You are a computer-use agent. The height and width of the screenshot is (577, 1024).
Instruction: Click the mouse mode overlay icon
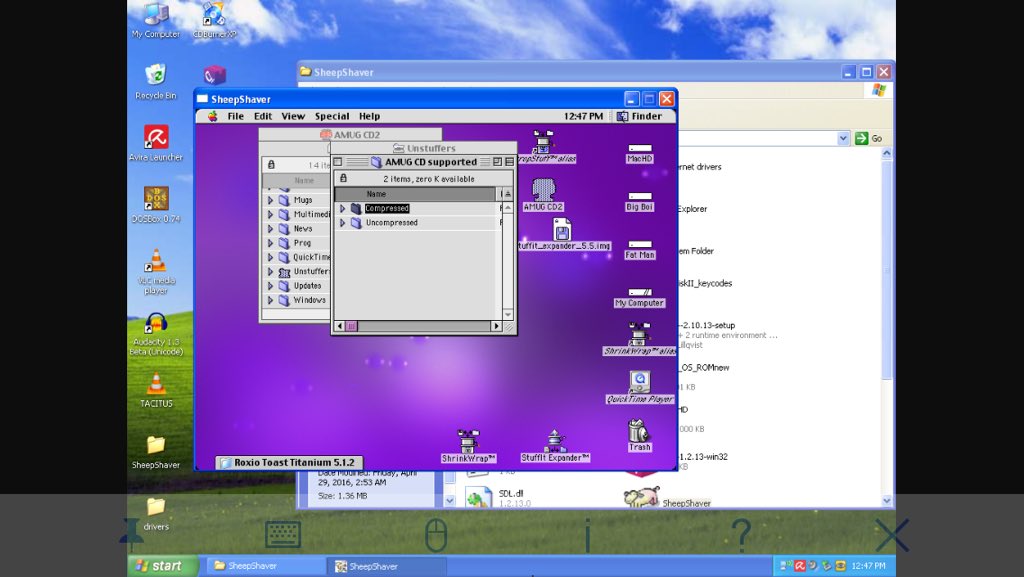coord(436,535)
